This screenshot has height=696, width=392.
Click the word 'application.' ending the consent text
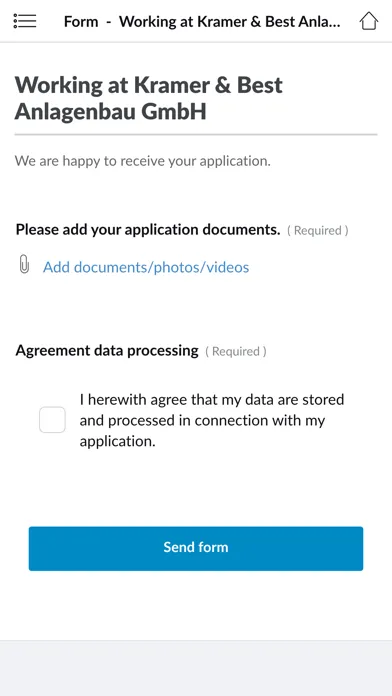point(118,442)
